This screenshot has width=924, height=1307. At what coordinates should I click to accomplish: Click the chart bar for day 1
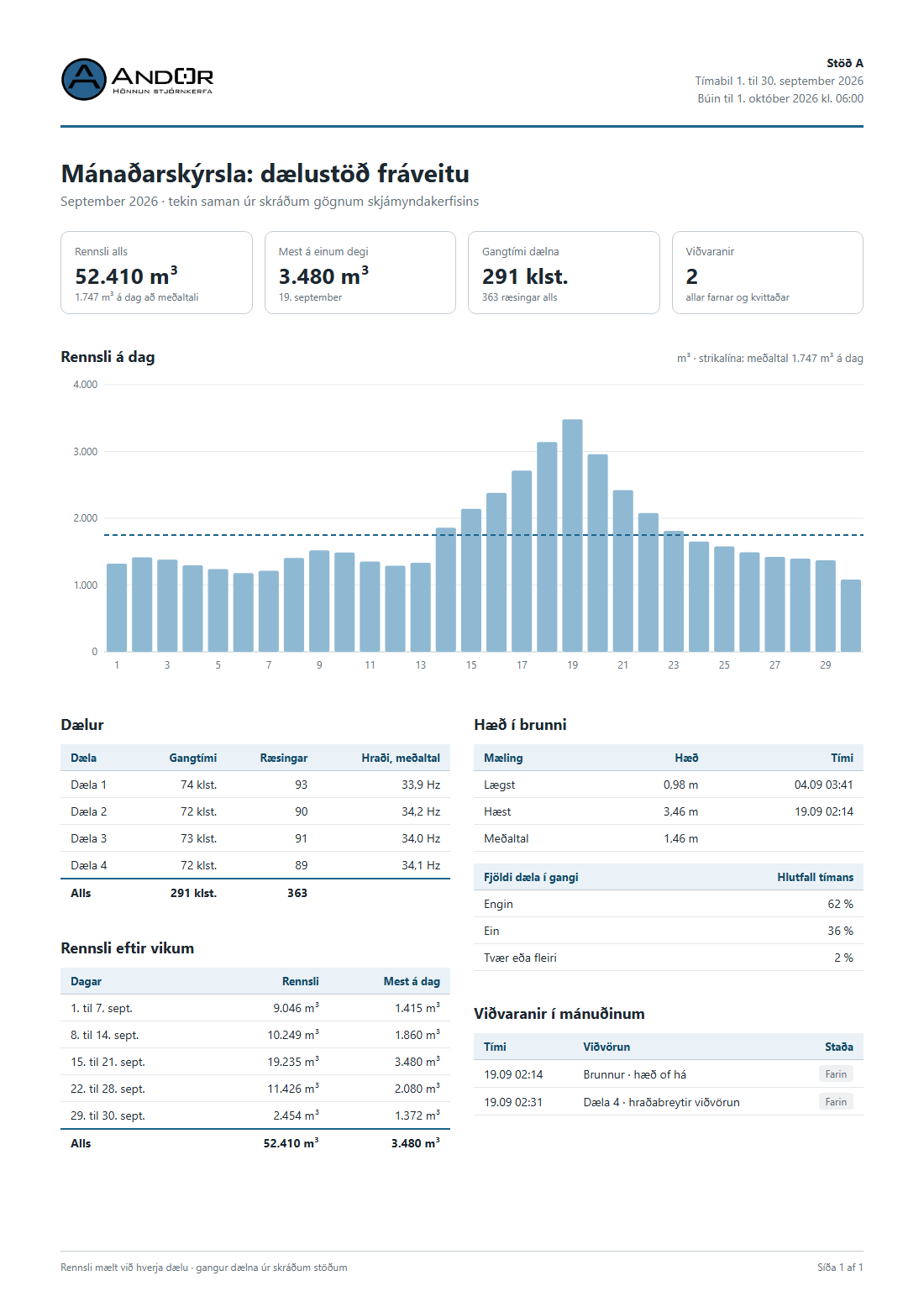pos(117,607)
